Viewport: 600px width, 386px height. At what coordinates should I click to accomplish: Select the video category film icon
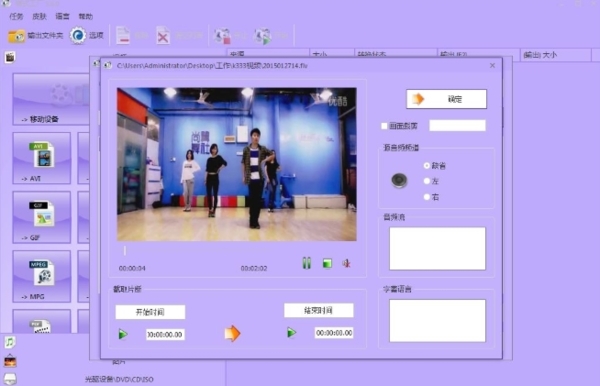click(x=10, y=57)
